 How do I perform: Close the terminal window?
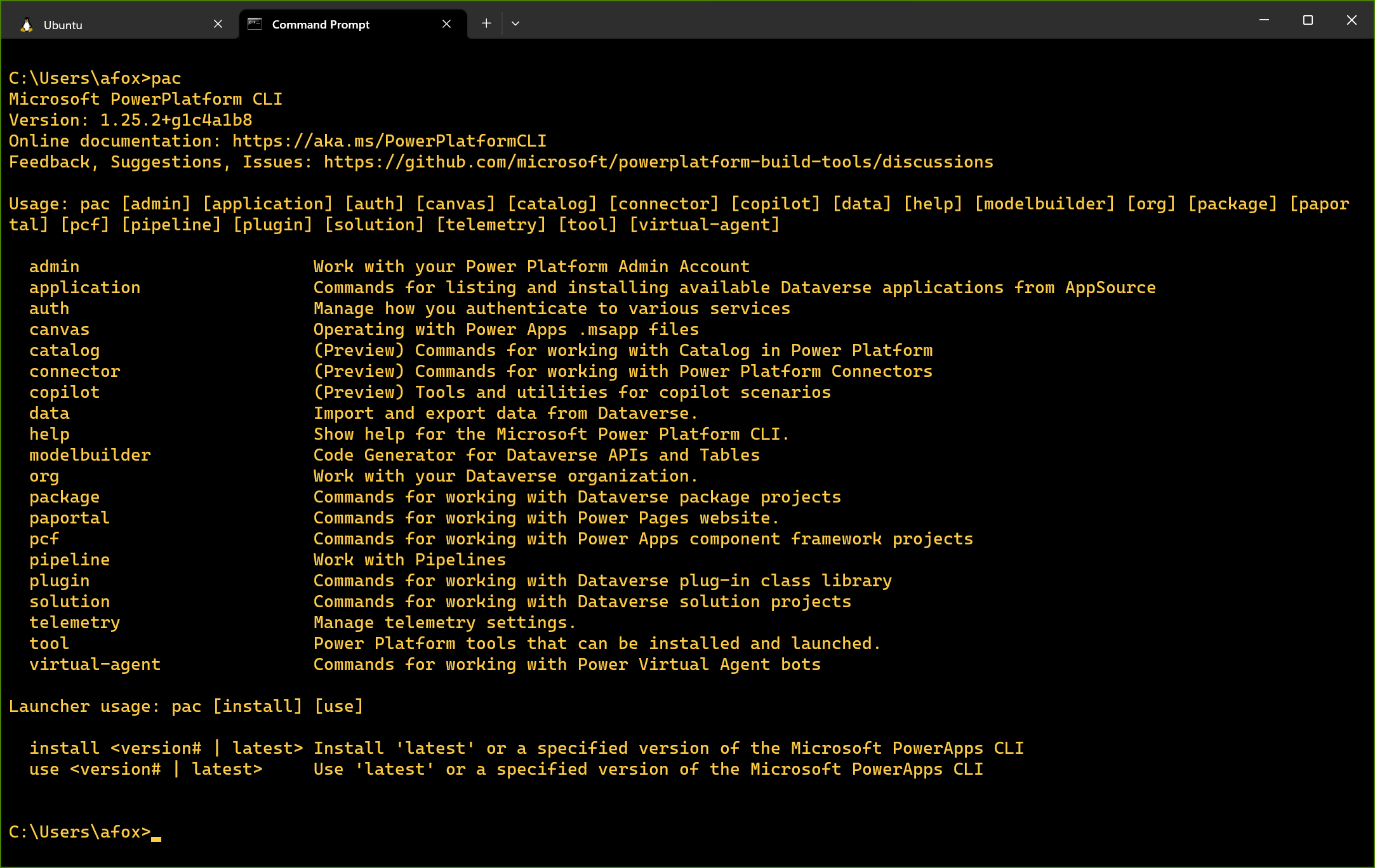(1352, 20)
